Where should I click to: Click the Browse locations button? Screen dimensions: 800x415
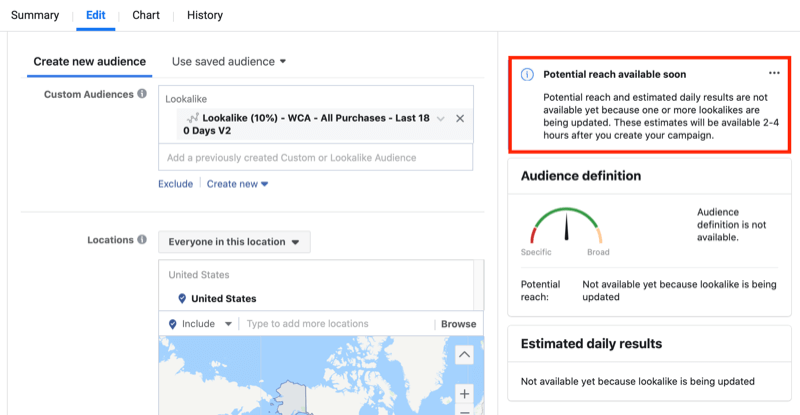pyautogui.click(x=458, y=324)
